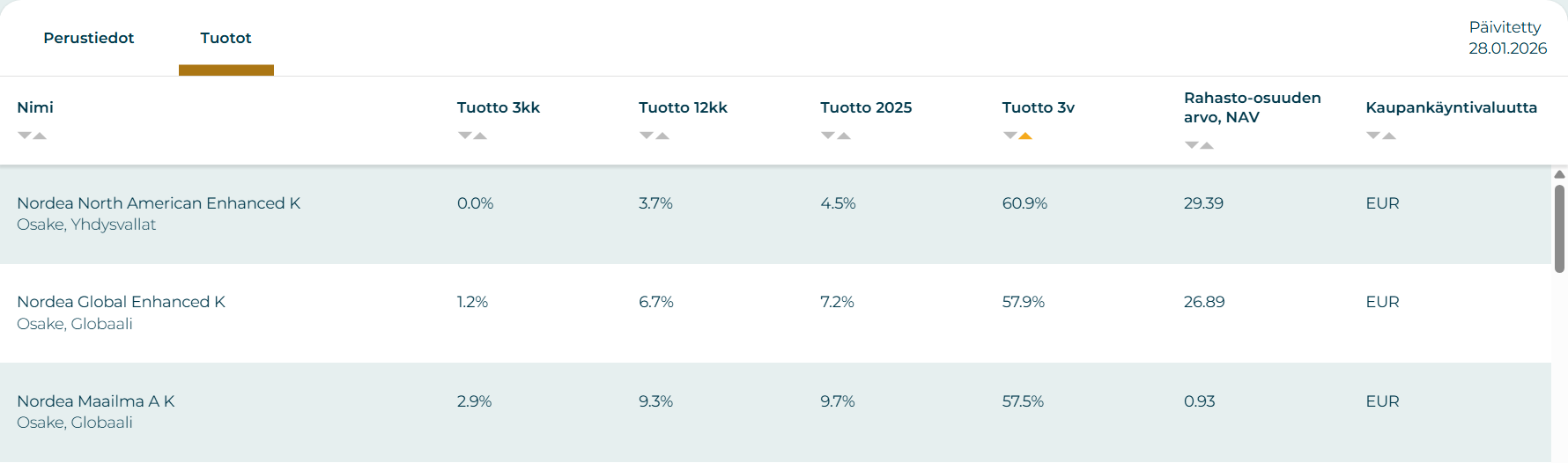
Task: Sort Tuotto 12kk descending with down arrow
Action: [647, 136]
